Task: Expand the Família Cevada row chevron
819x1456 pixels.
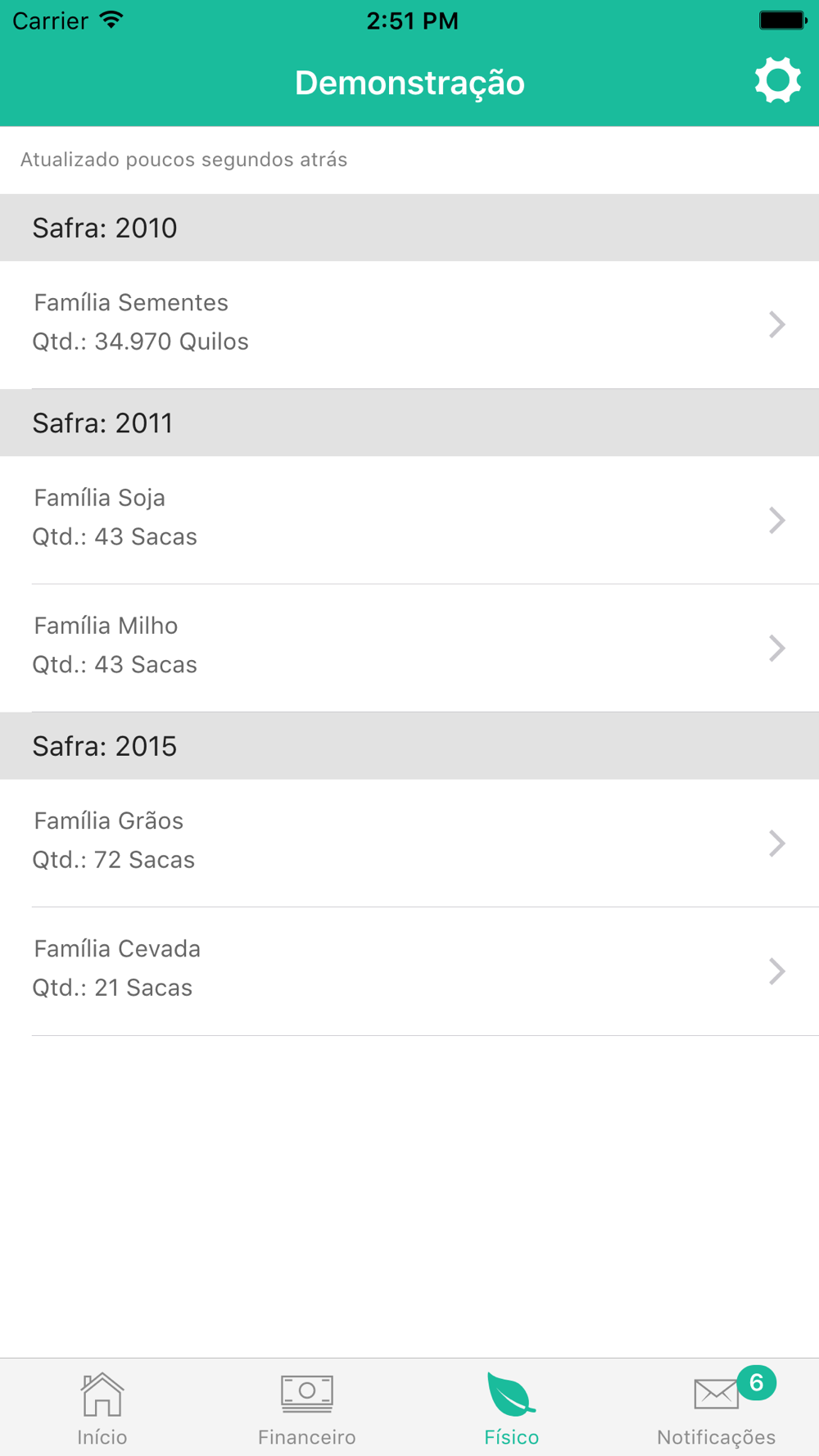Action: click(776, 971)
